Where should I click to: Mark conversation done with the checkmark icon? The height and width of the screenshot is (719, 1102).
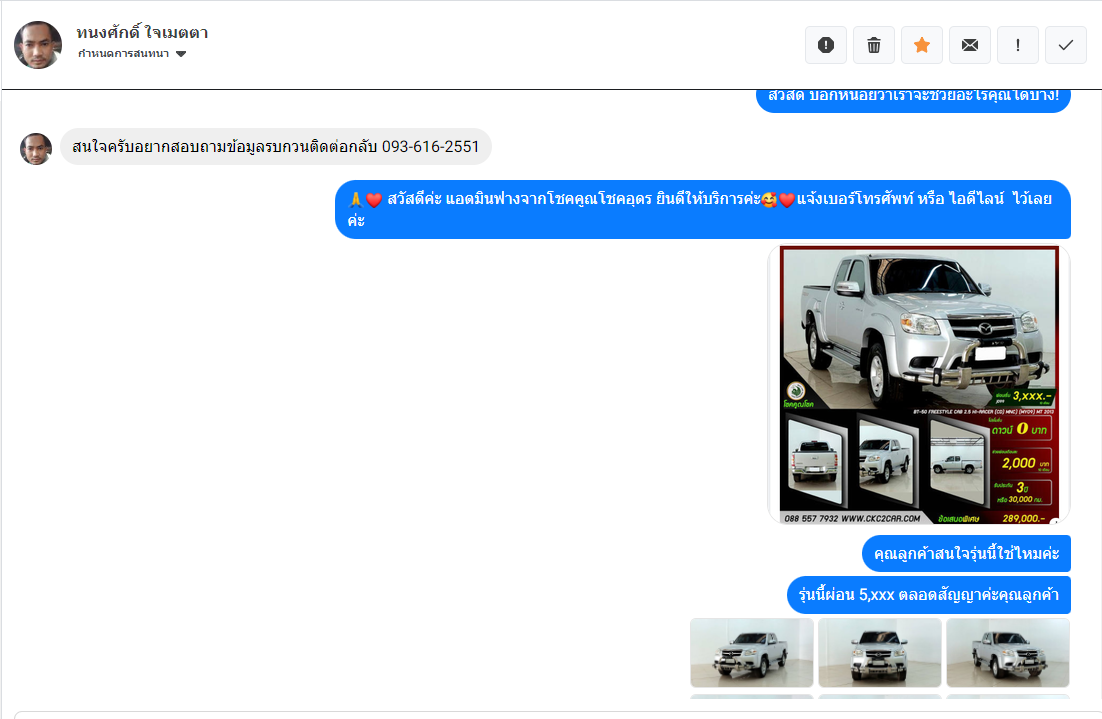[1066, 45]
